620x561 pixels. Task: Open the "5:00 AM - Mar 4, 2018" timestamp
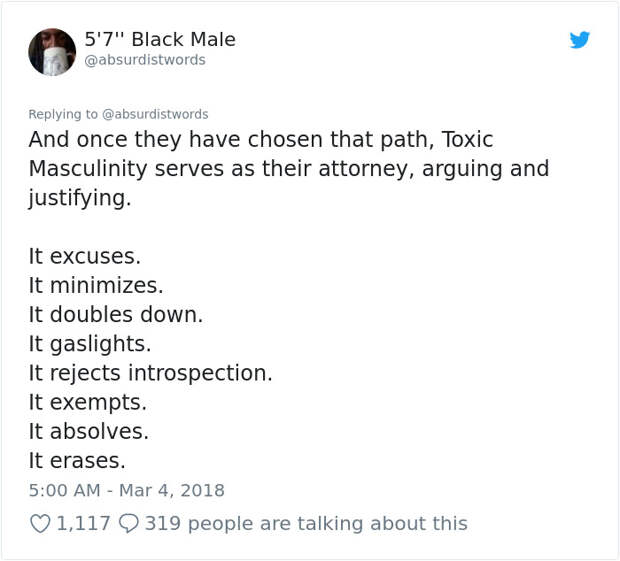click(x=127, y=491)
